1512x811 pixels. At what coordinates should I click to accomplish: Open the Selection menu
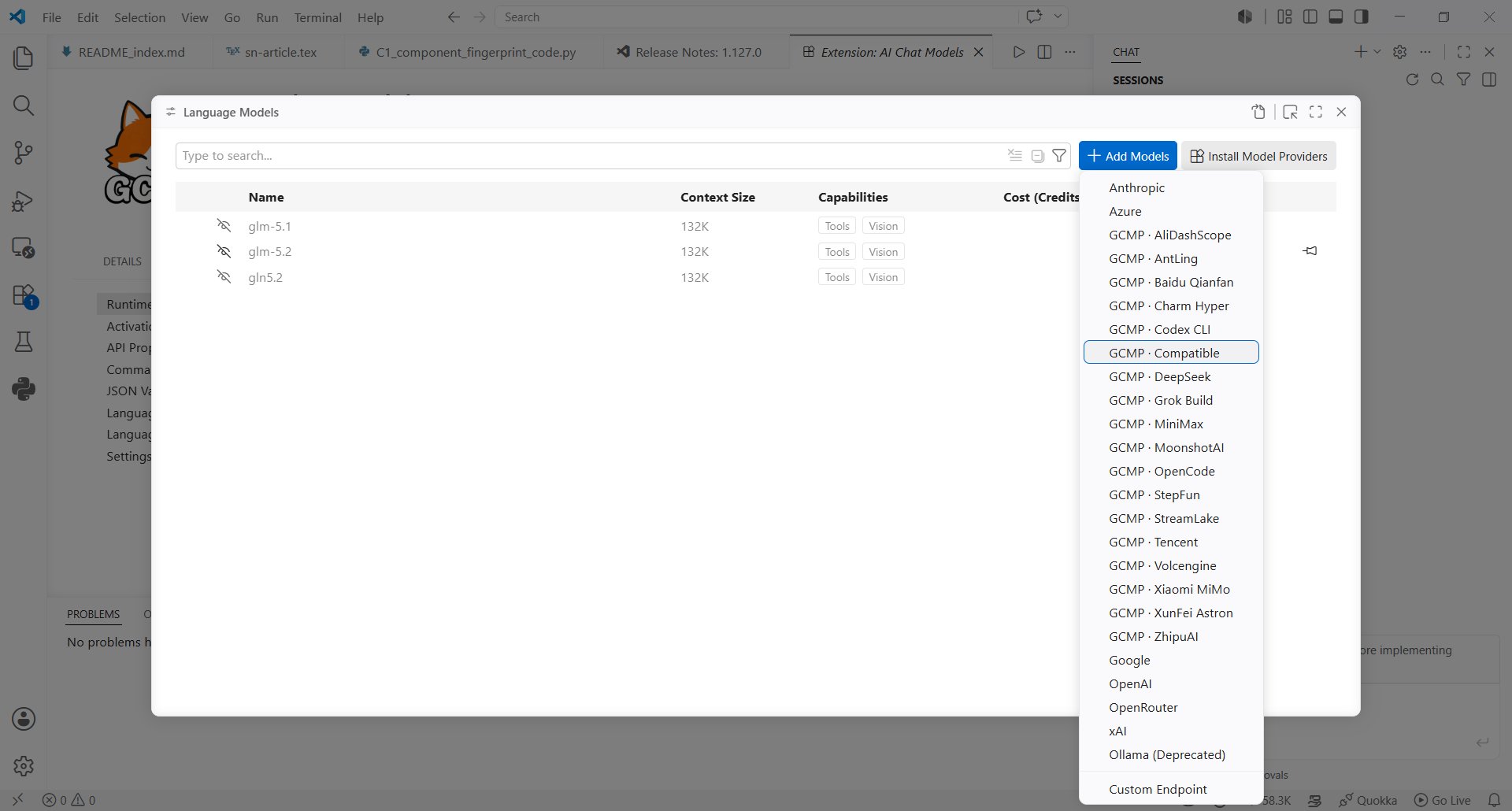(x=139, y=17)
